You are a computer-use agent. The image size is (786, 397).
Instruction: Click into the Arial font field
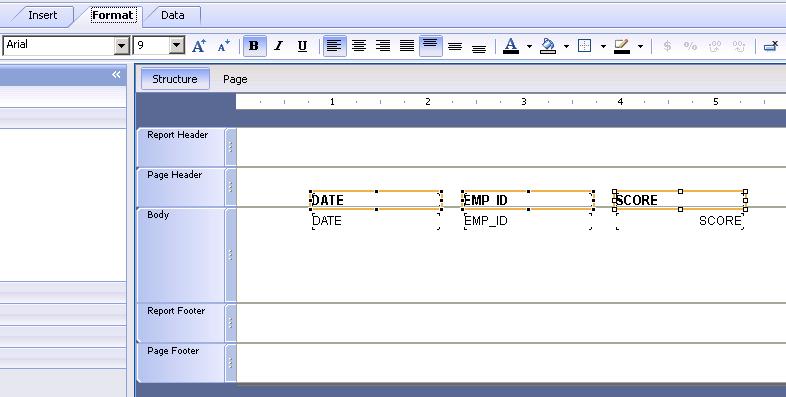pos(59,46)
